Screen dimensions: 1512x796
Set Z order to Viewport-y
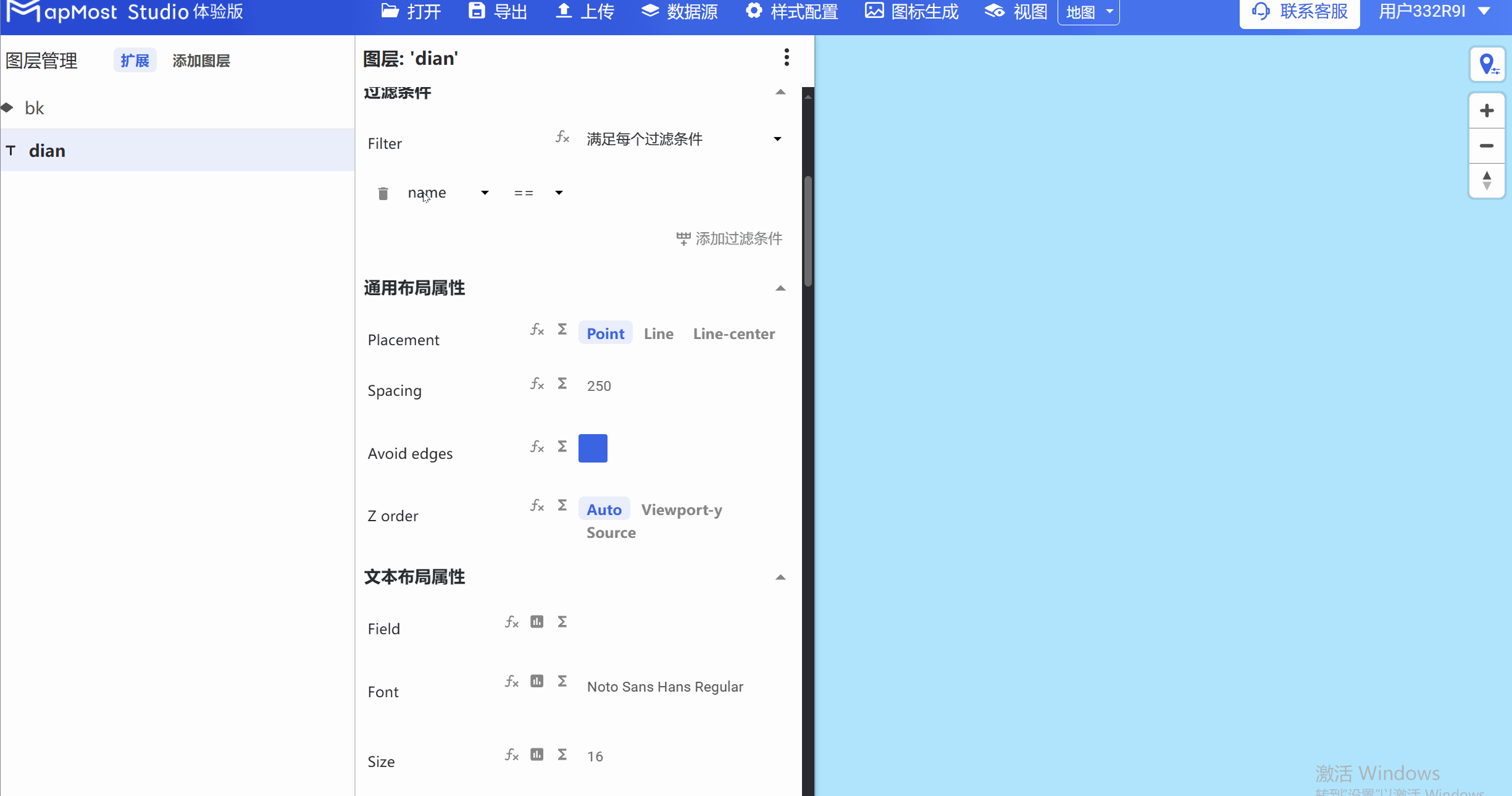682,509
